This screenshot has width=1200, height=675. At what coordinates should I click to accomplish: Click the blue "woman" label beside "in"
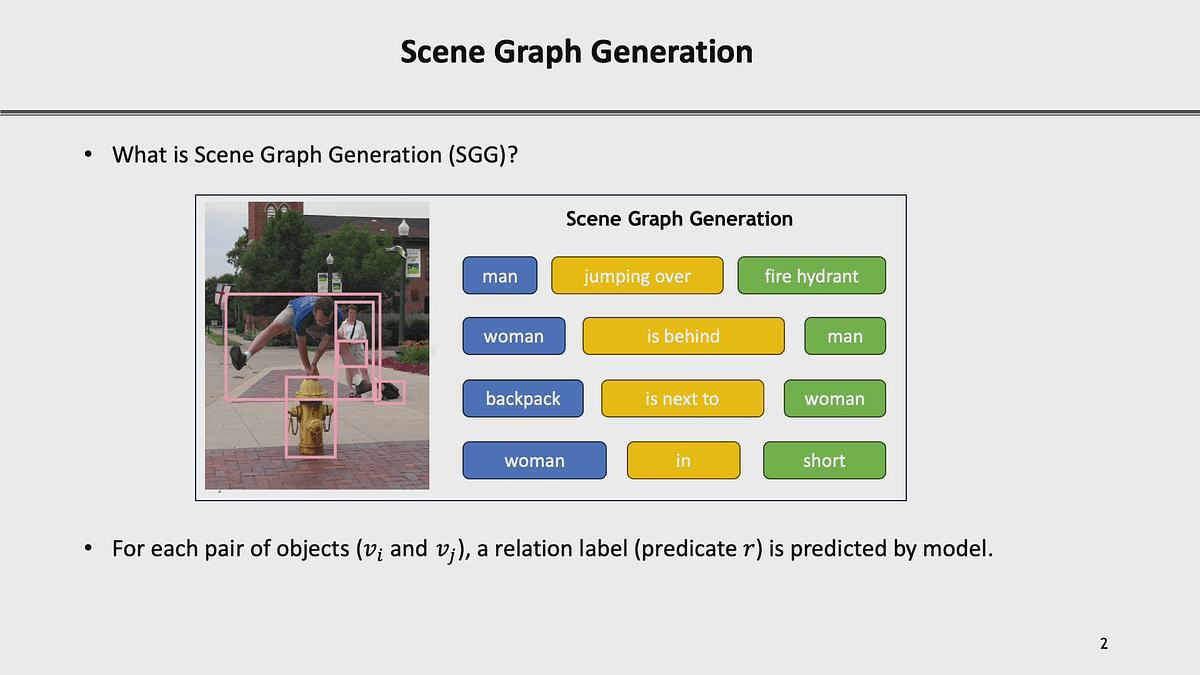(534, 460)
